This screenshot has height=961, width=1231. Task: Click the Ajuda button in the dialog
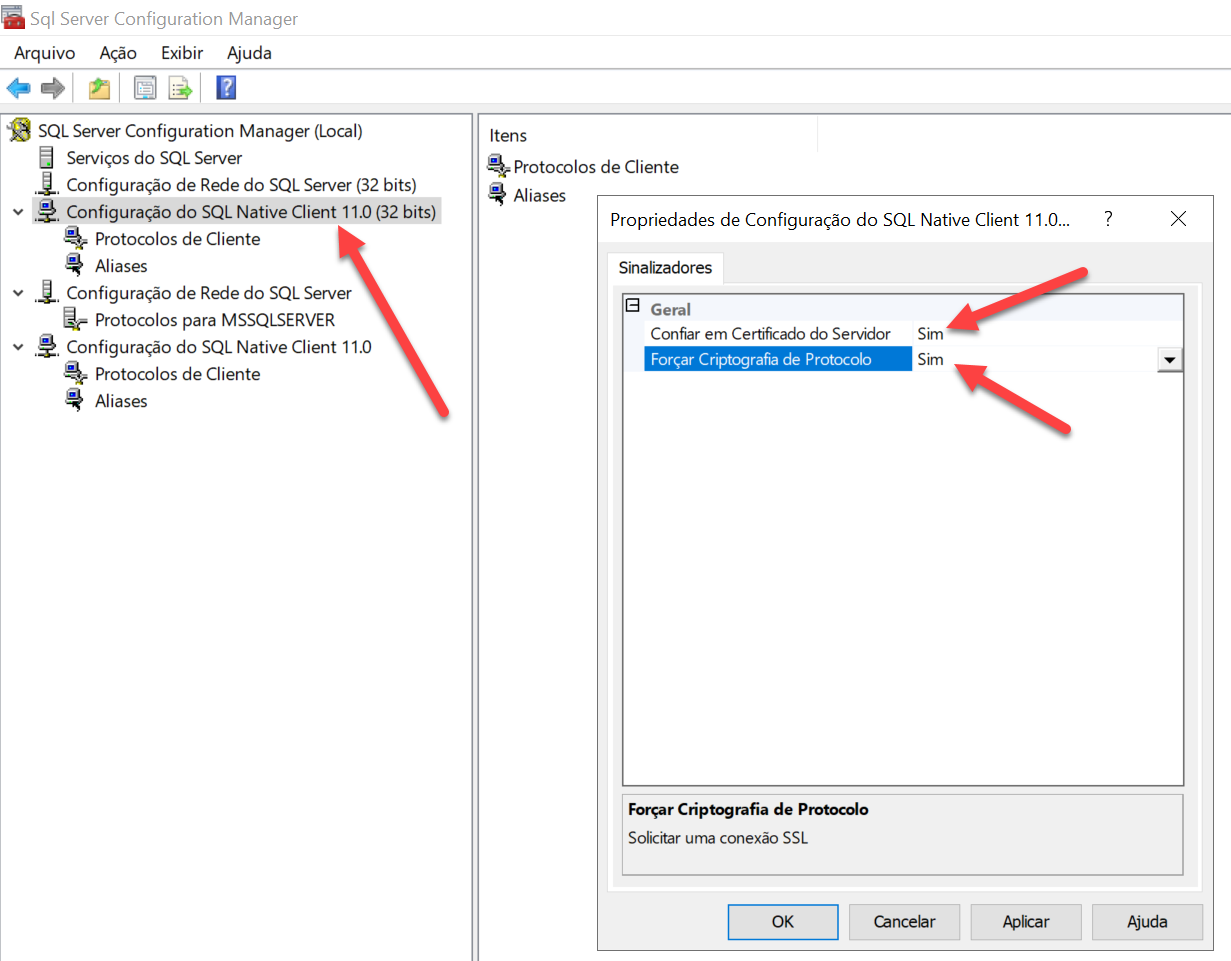tap(1147, 922)
